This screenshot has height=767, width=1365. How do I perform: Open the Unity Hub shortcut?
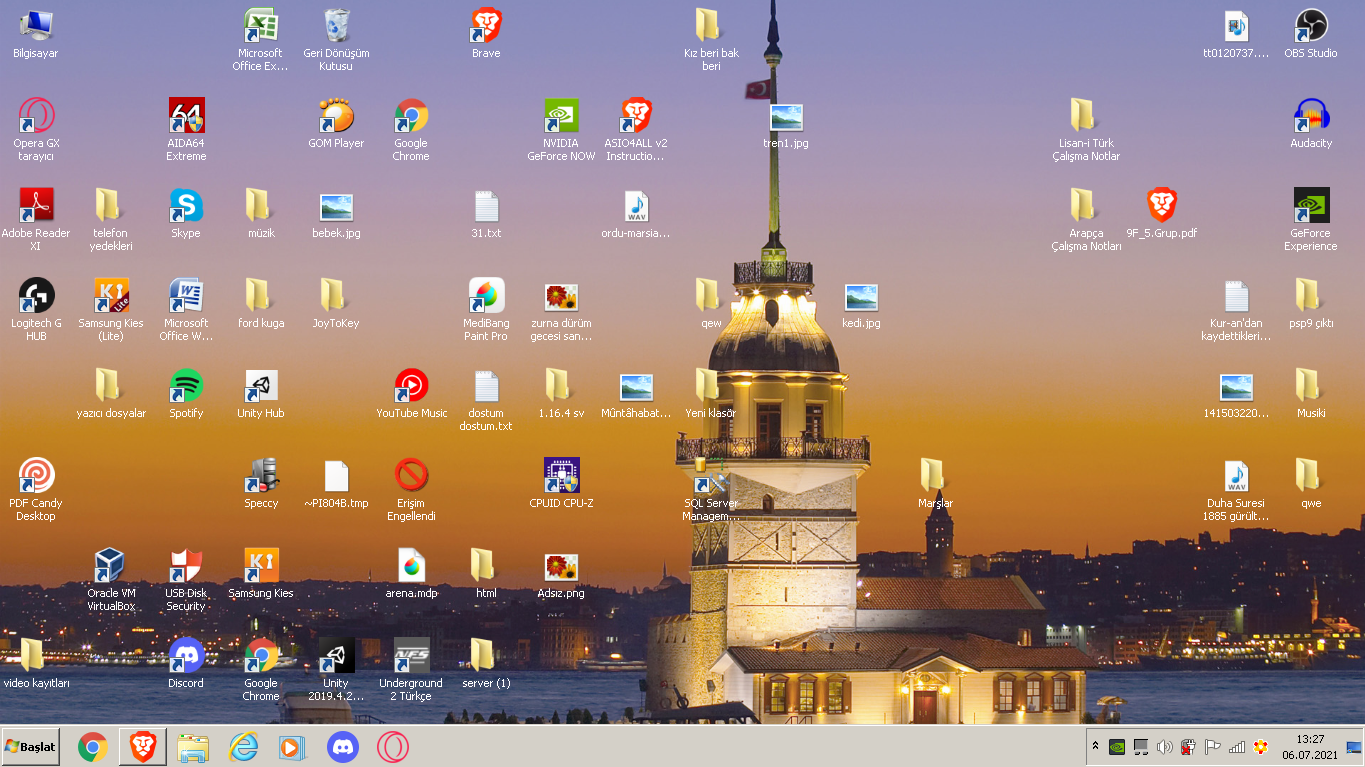(x=261, y=387)
